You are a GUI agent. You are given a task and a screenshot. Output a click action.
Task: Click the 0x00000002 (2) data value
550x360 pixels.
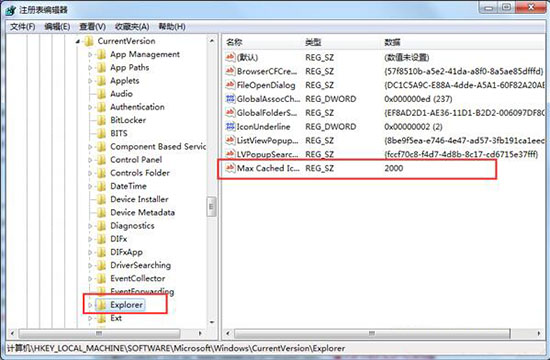coord(413,127)
